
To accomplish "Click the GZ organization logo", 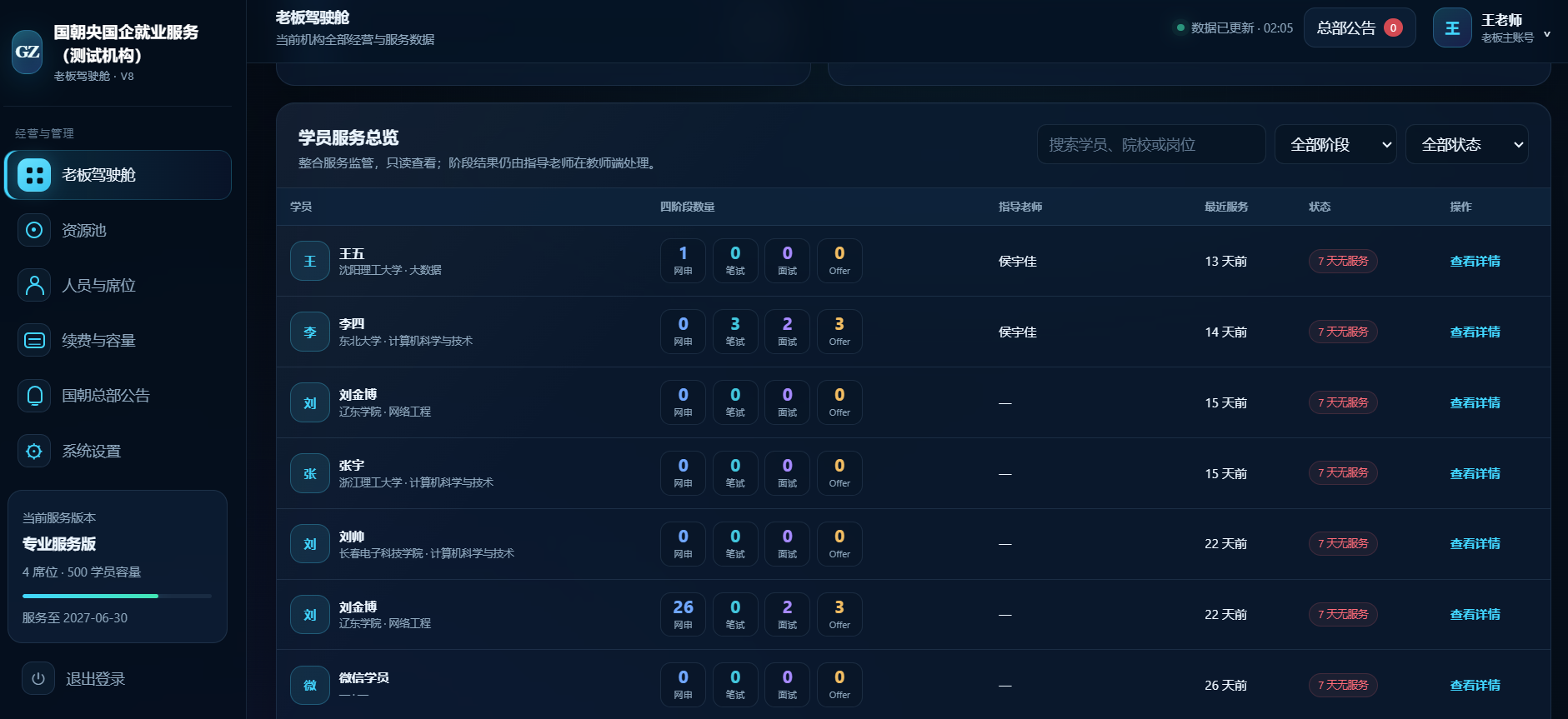I will 28,52.
